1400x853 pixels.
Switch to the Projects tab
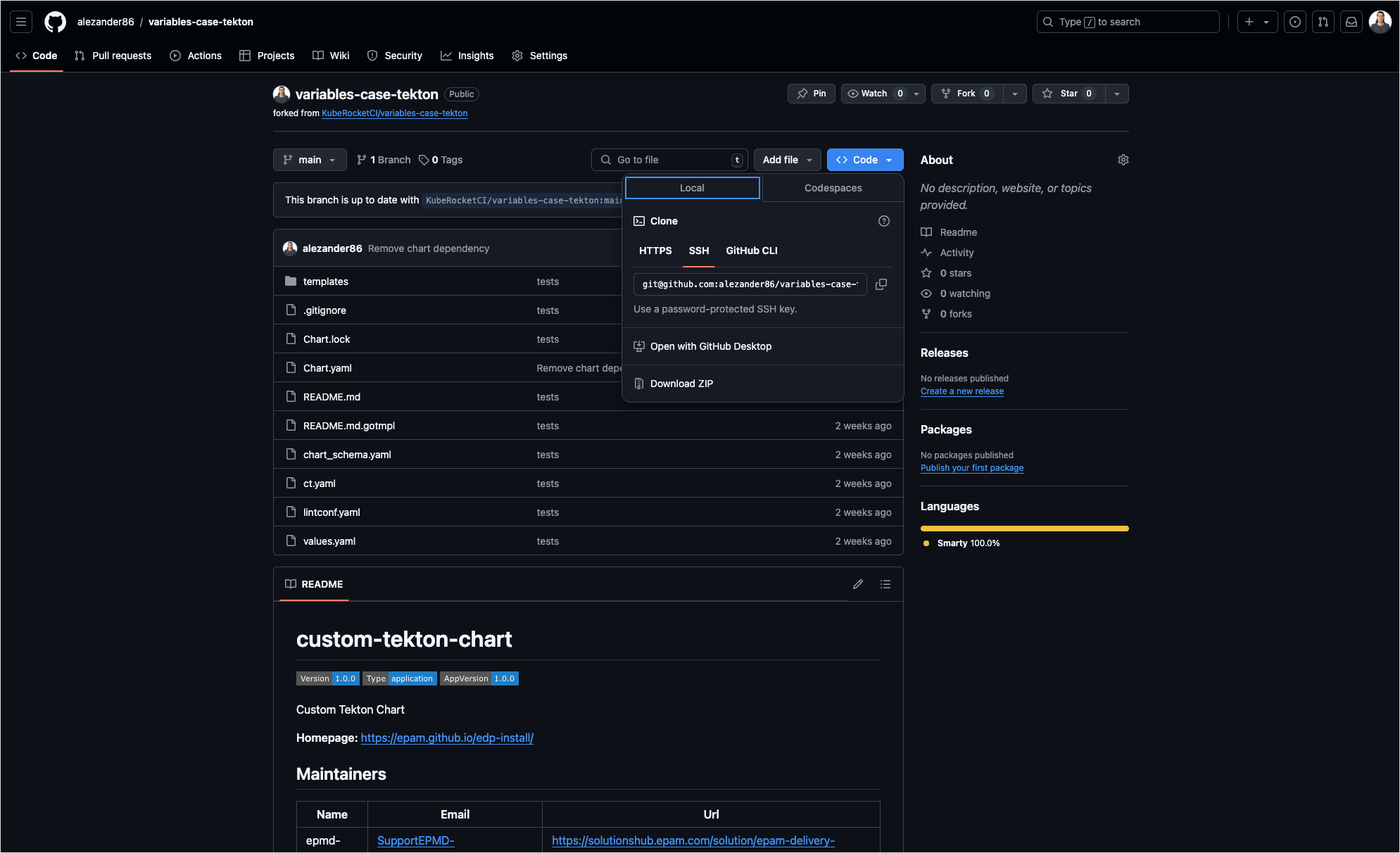(x=267, y=56)
